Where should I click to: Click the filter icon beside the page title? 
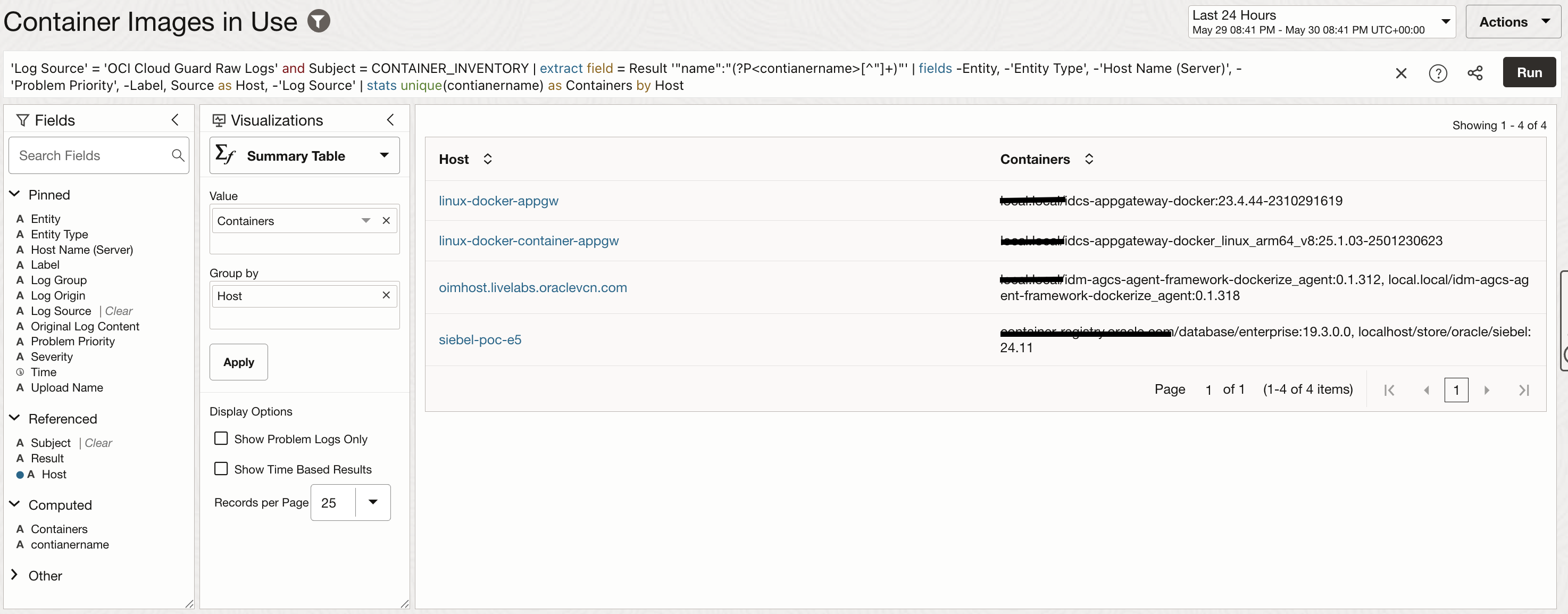[319, 21]
